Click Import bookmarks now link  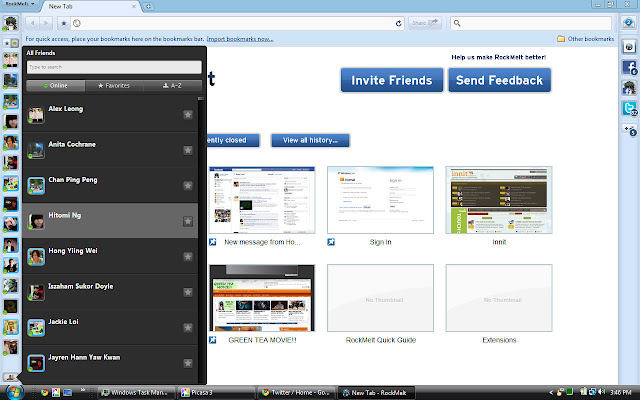tap(240, 39)
